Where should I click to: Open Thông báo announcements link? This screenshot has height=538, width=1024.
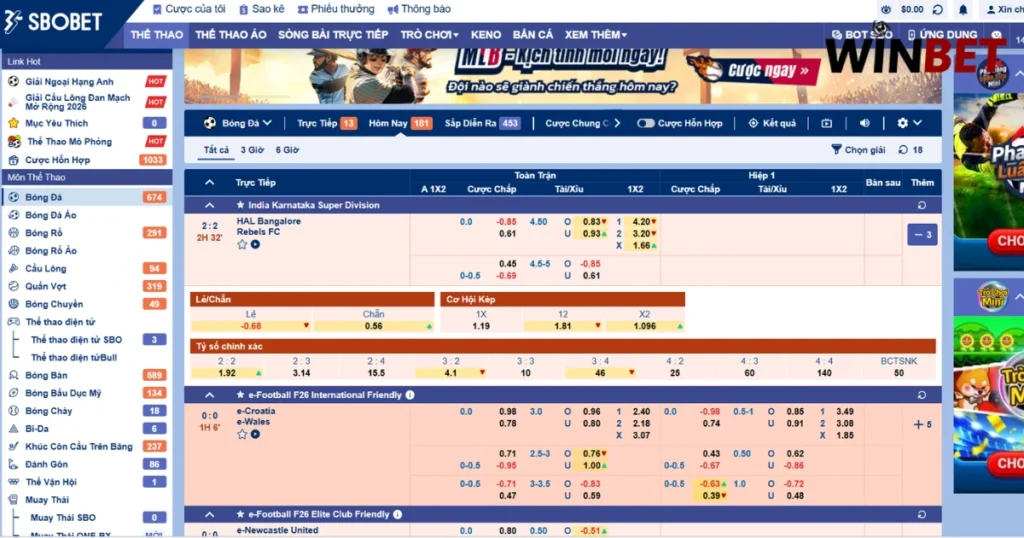point(419,9)
